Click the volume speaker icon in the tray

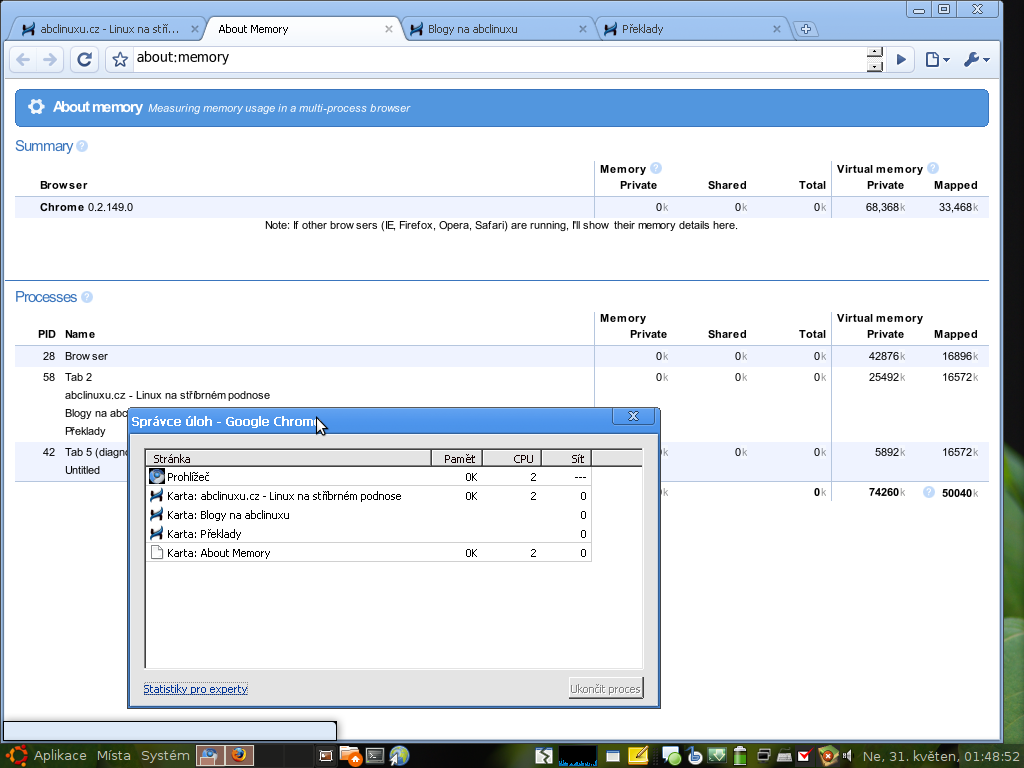point(847,756)
